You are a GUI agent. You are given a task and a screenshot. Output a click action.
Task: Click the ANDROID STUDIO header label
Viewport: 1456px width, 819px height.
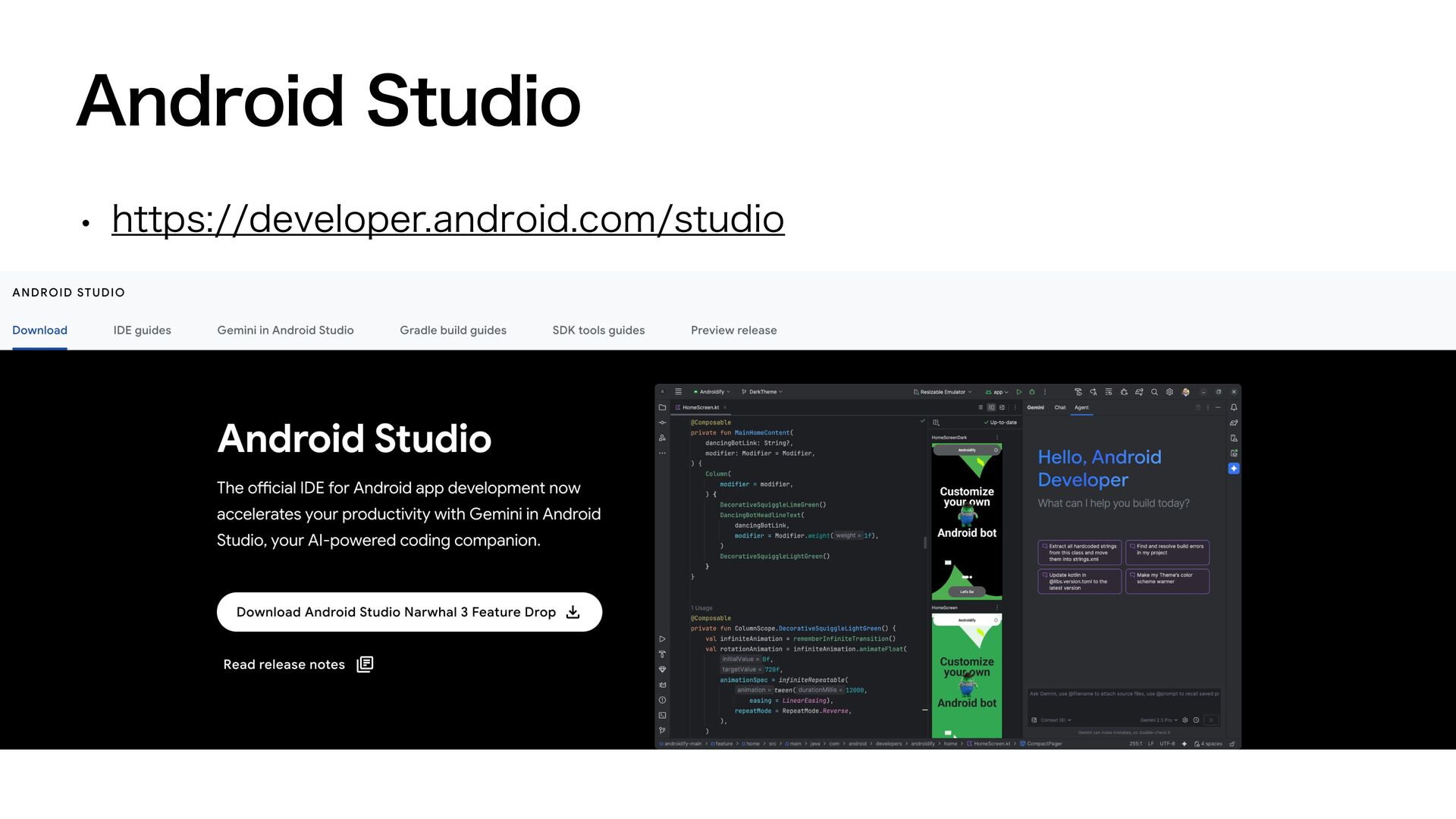click(x=68, y=293)
